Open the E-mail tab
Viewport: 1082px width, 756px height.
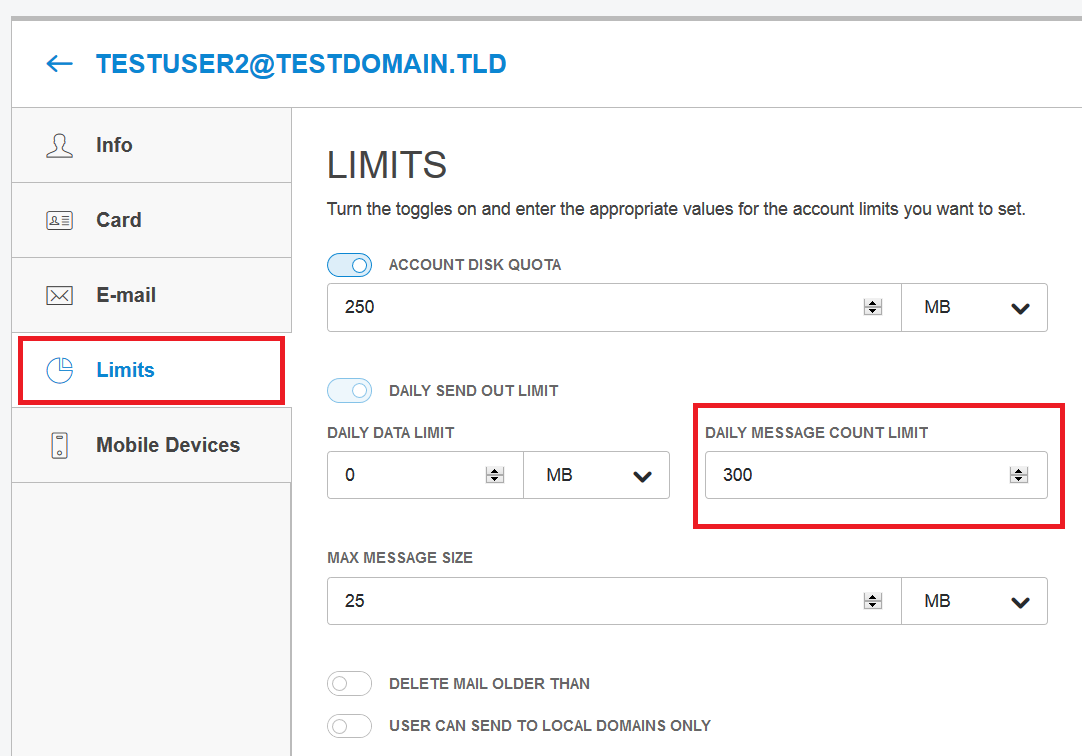pos(126,295)
